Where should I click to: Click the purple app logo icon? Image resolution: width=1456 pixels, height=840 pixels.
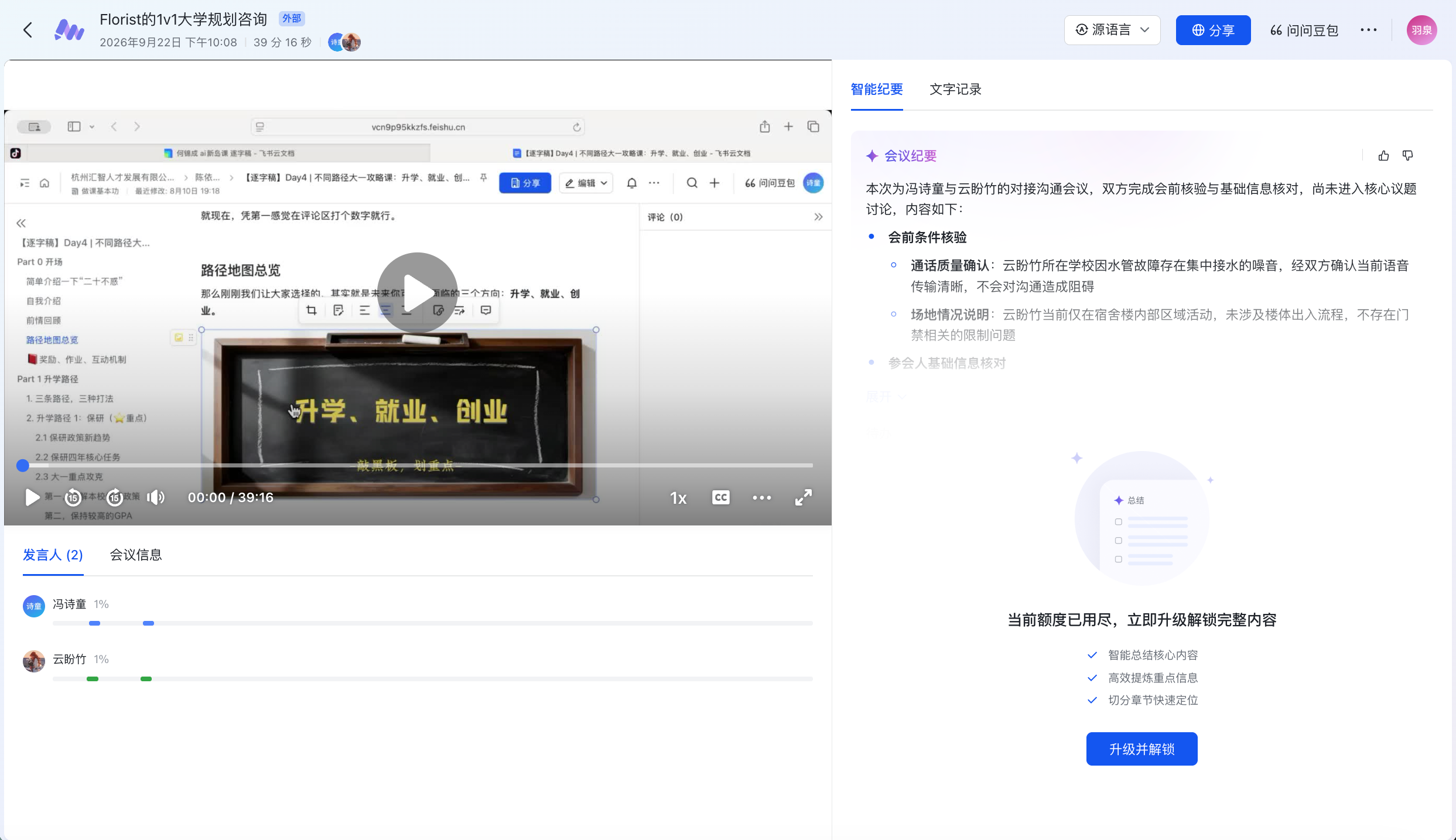69,30
